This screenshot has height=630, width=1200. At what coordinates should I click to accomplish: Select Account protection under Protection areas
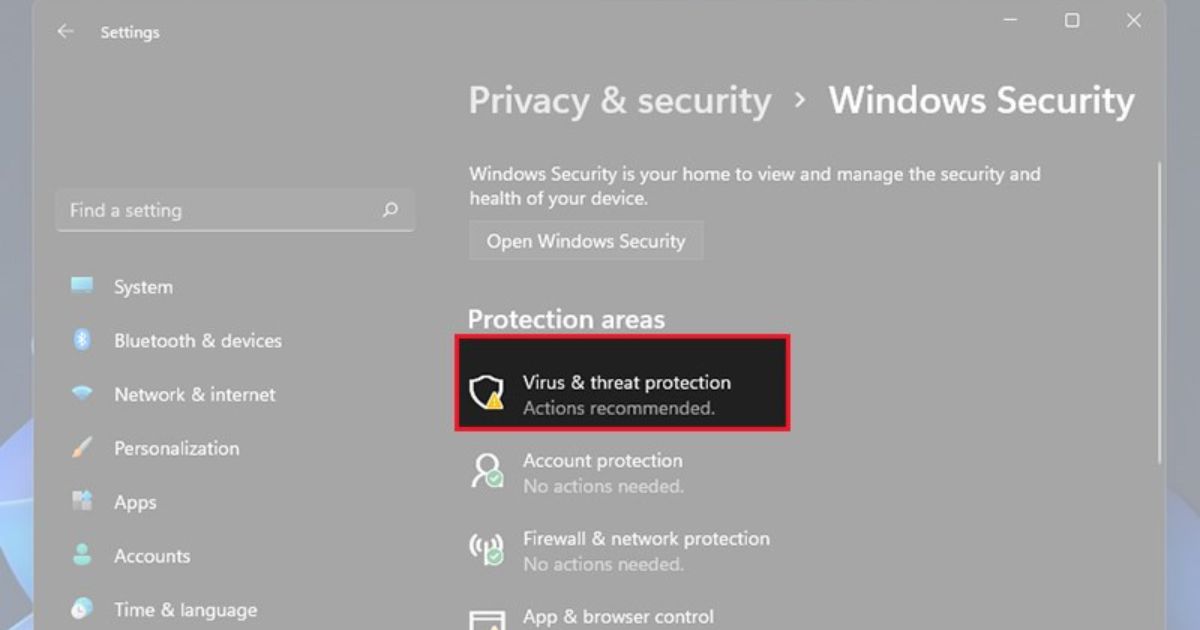602,470
